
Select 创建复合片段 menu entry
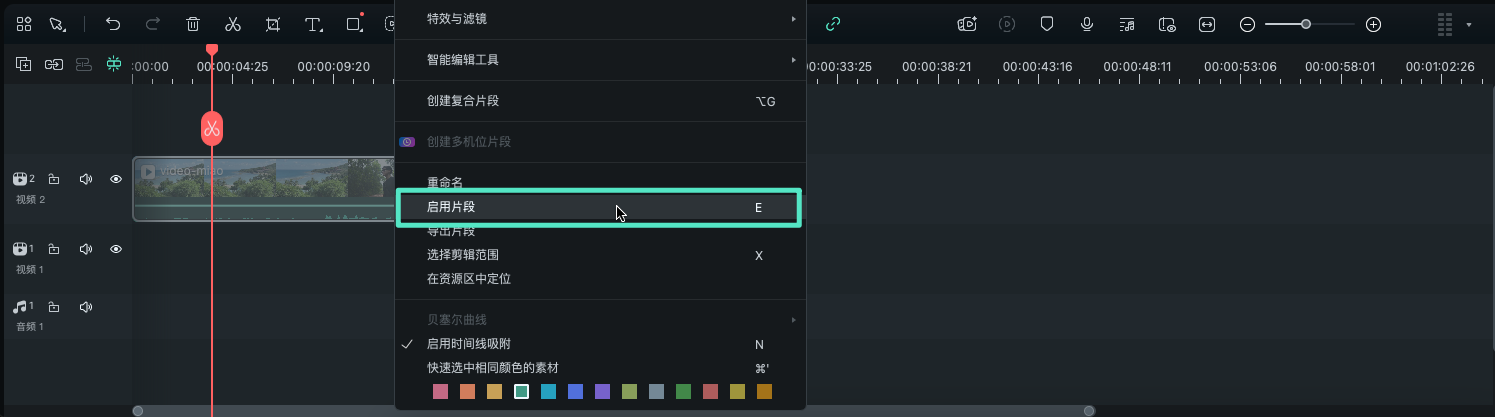[x=598, y=101]
